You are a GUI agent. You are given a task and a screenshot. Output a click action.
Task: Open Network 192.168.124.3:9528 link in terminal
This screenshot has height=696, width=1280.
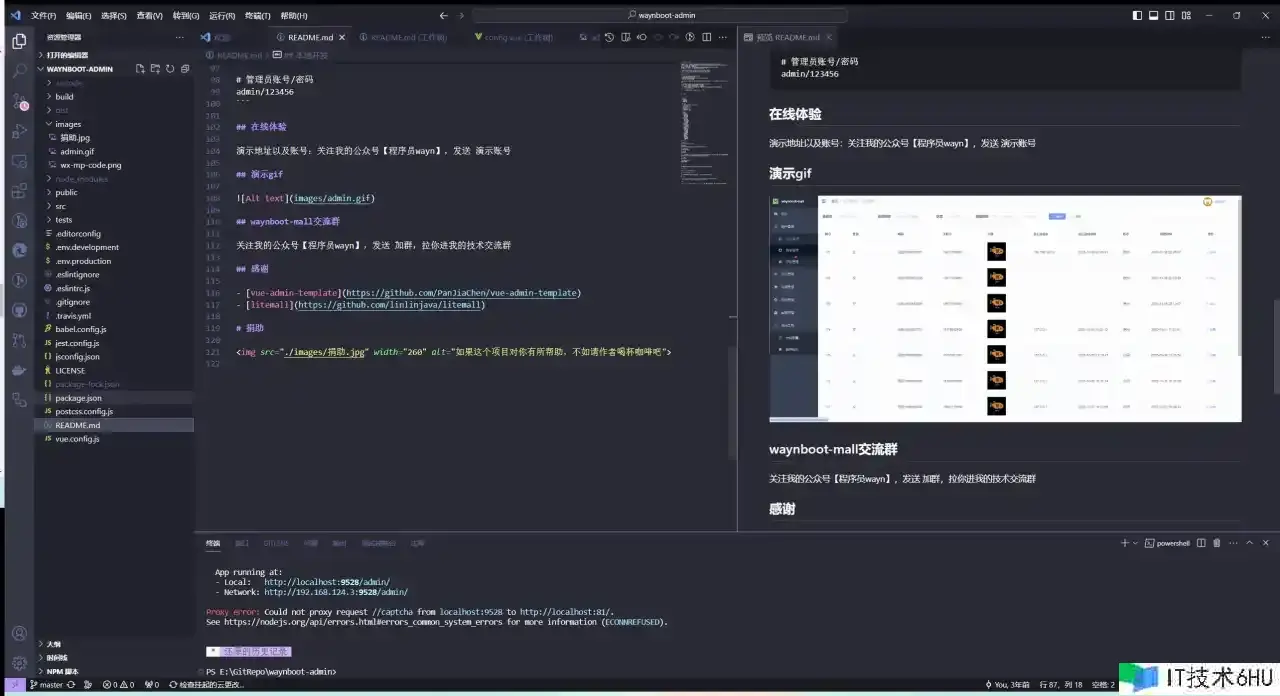point(336,592)
